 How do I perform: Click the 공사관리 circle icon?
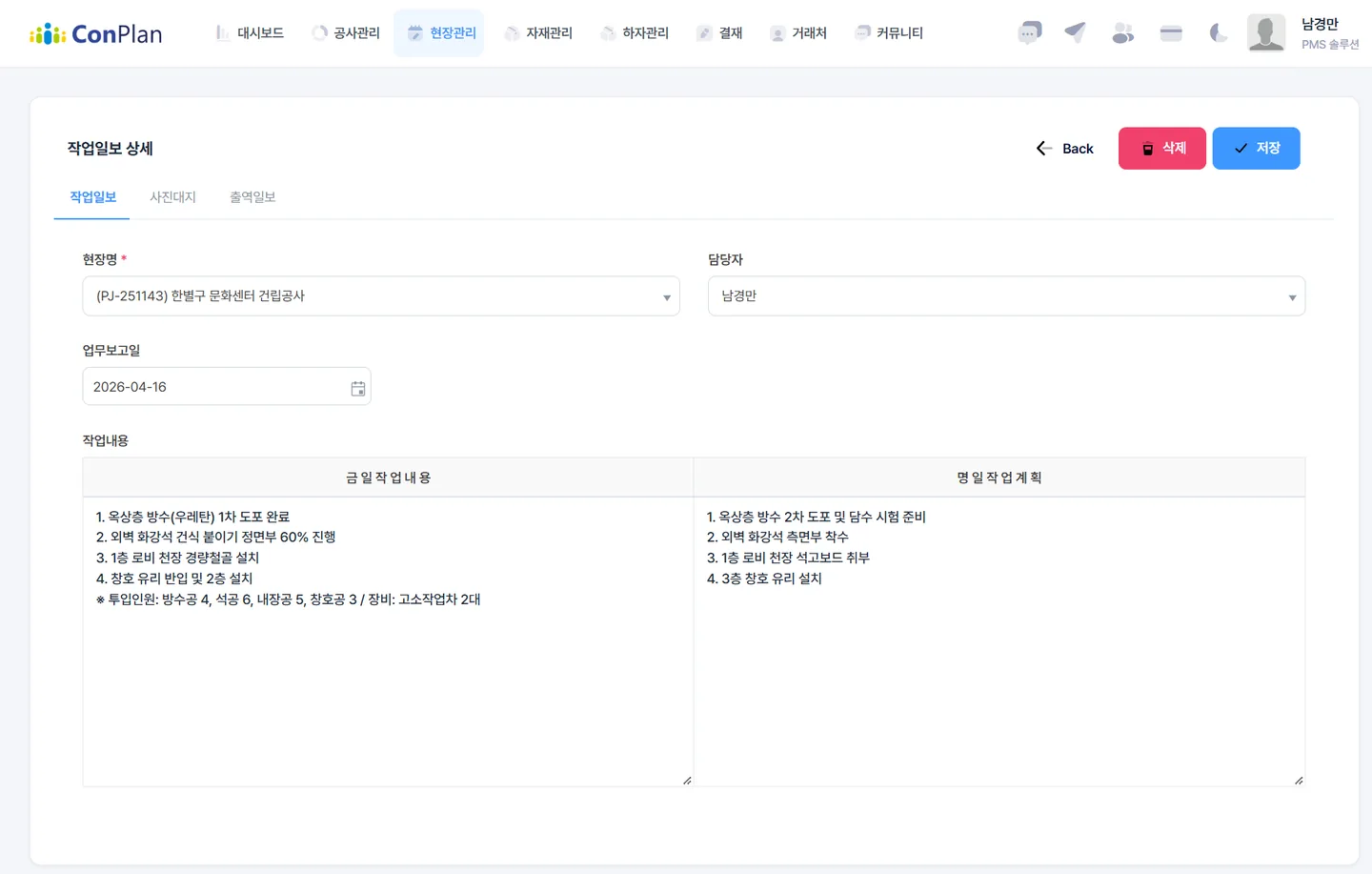tap(320, 33)
